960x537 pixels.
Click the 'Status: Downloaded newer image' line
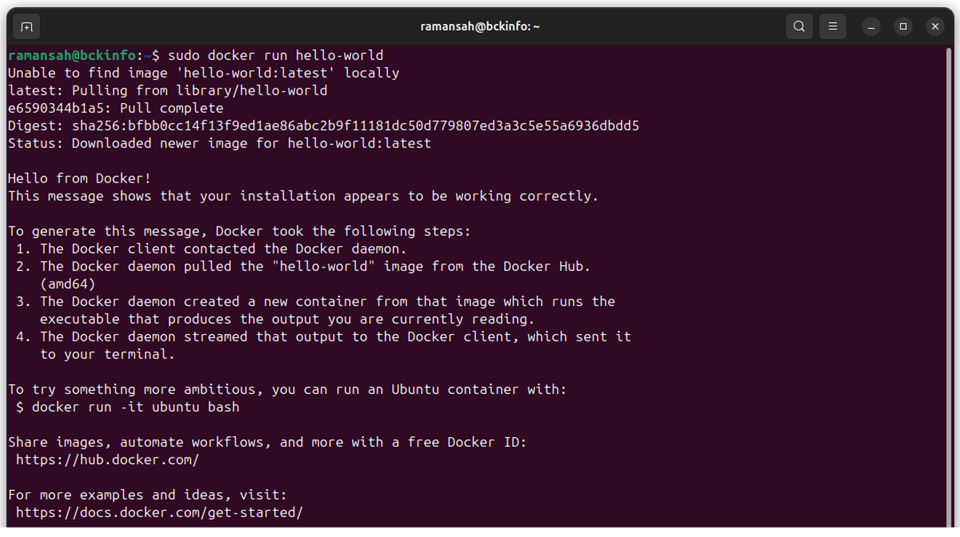pos(219,143)
